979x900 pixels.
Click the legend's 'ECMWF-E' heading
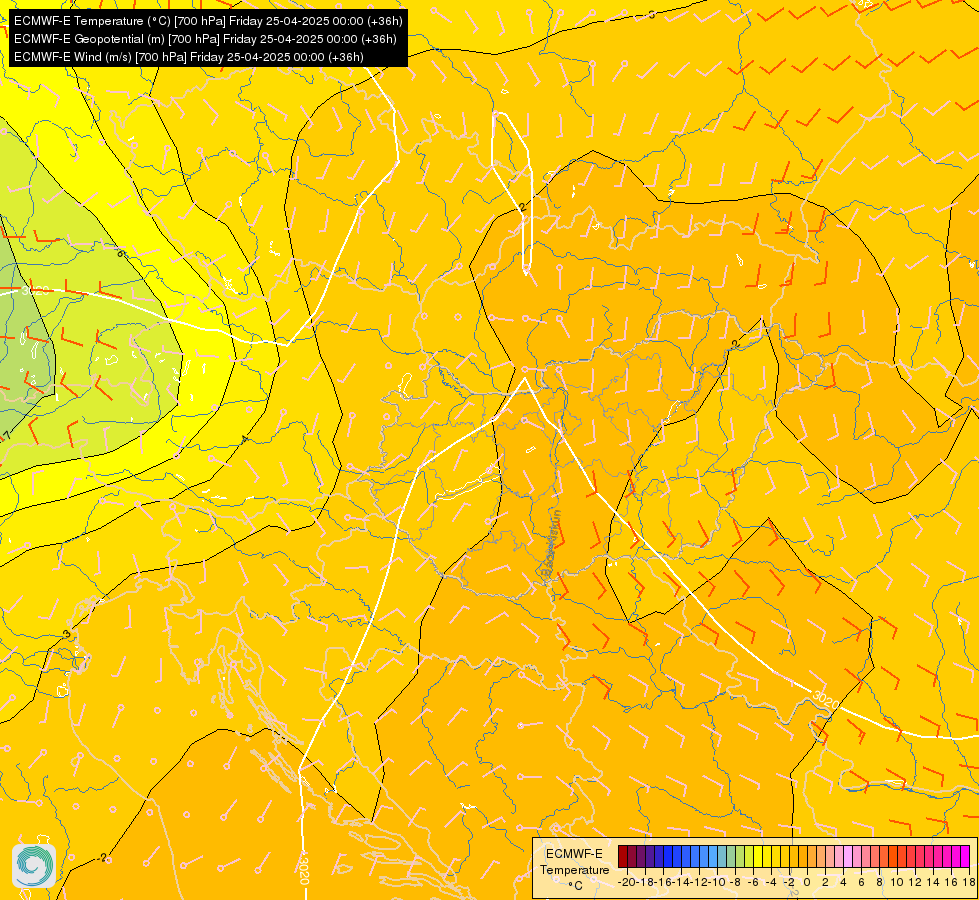(x=574, y=854)
